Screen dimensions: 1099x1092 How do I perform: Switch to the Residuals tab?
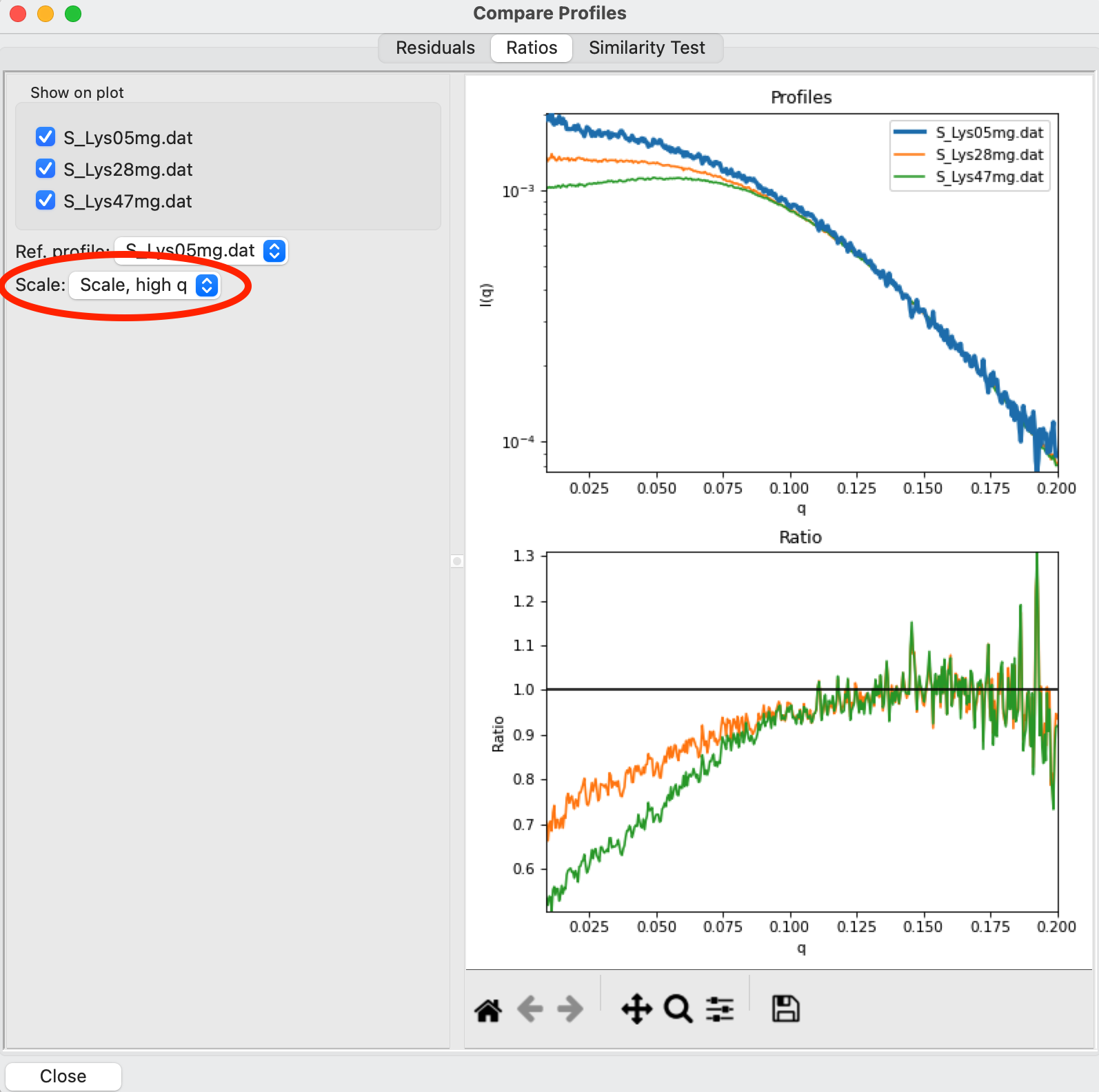(x=435, y=48)
